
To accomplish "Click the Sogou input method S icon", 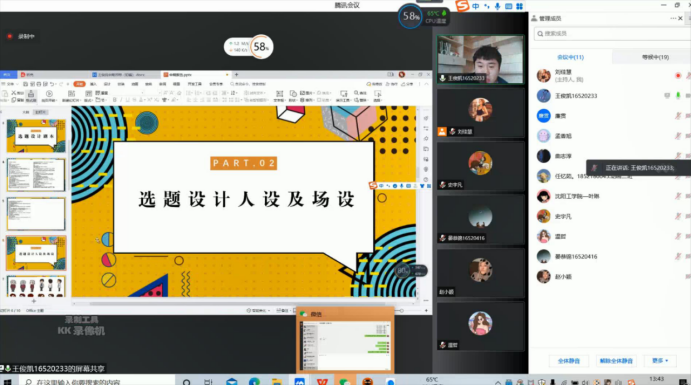I will click(x=462, y=6).
